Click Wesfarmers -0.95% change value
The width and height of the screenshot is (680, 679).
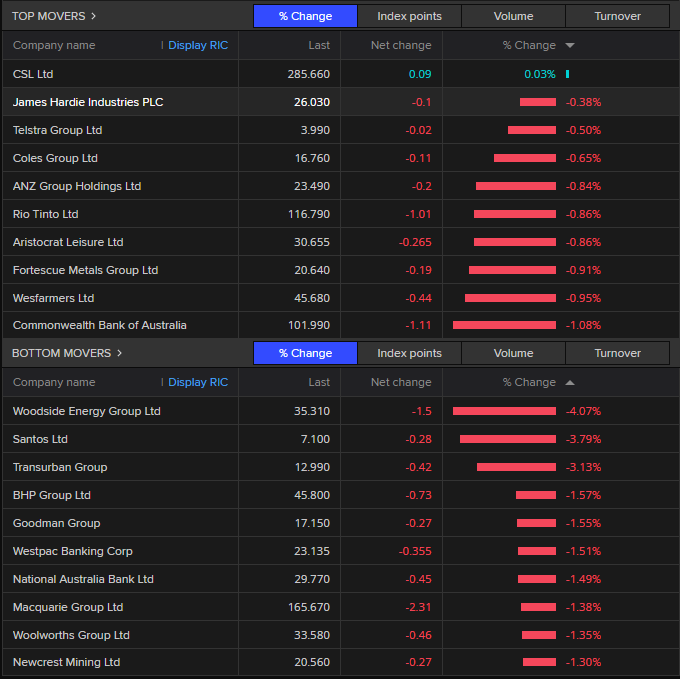(583, 298)
